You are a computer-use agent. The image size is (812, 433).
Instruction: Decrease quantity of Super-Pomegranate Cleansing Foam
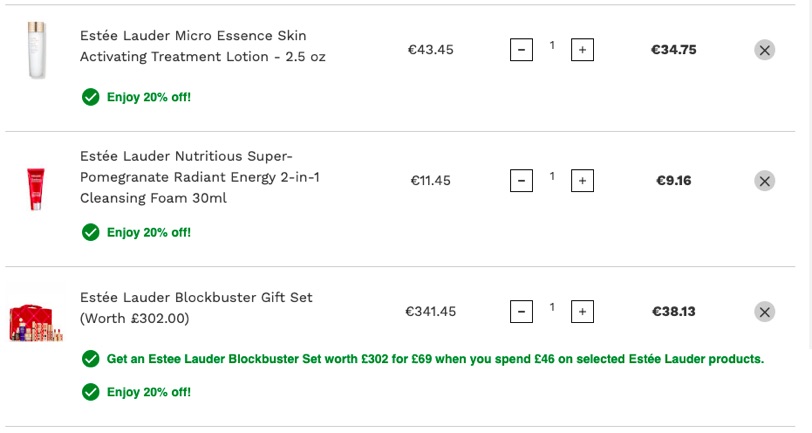pos(521,181)
